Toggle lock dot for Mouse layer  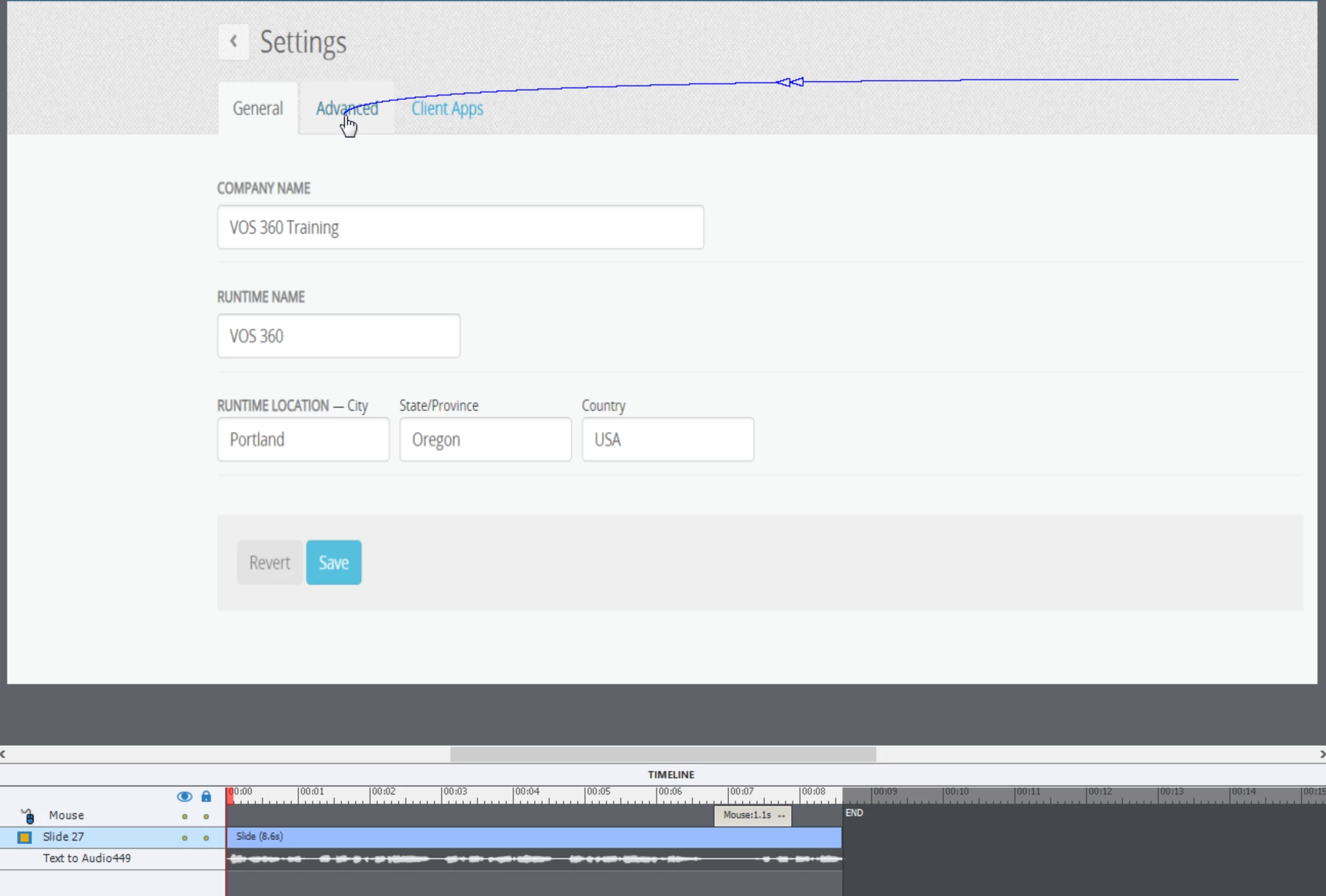coord(206,816)
